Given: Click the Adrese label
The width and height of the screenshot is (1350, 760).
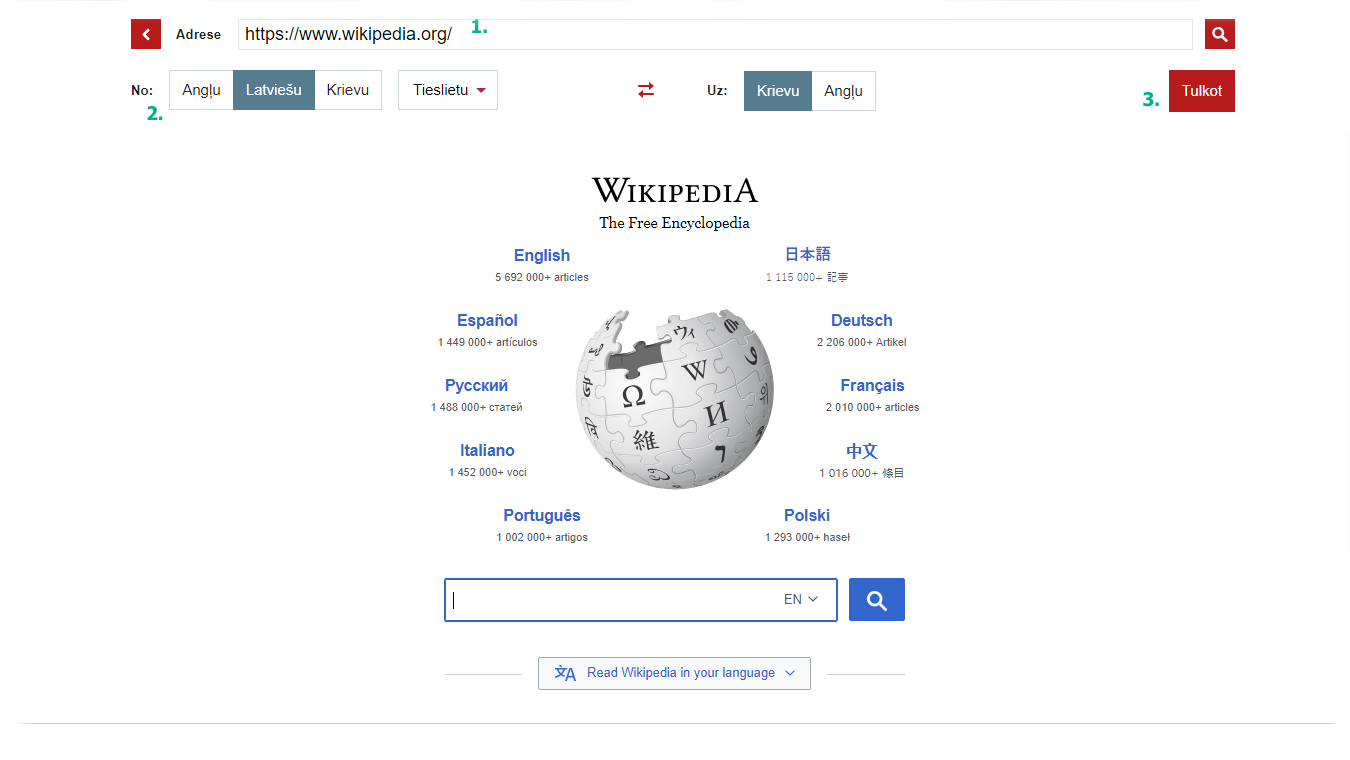Looking at the screenshot, I should pyautogui.click(x=198, y=34).
